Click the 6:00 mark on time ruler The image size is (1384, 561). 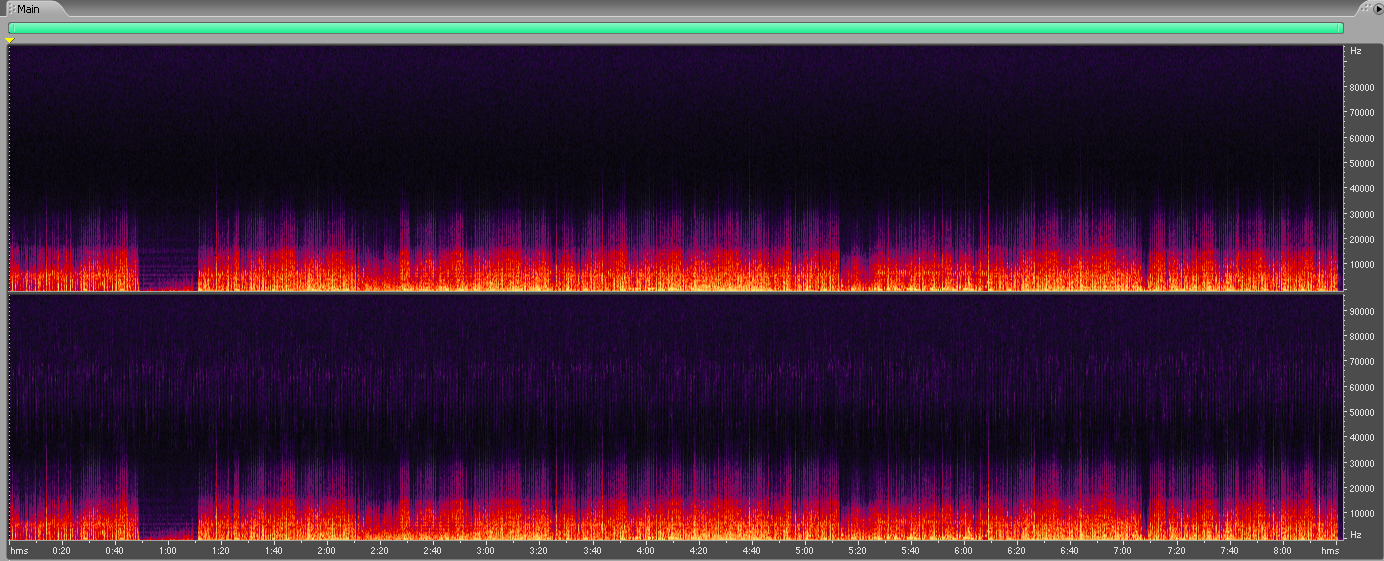(x=963, y=551)
